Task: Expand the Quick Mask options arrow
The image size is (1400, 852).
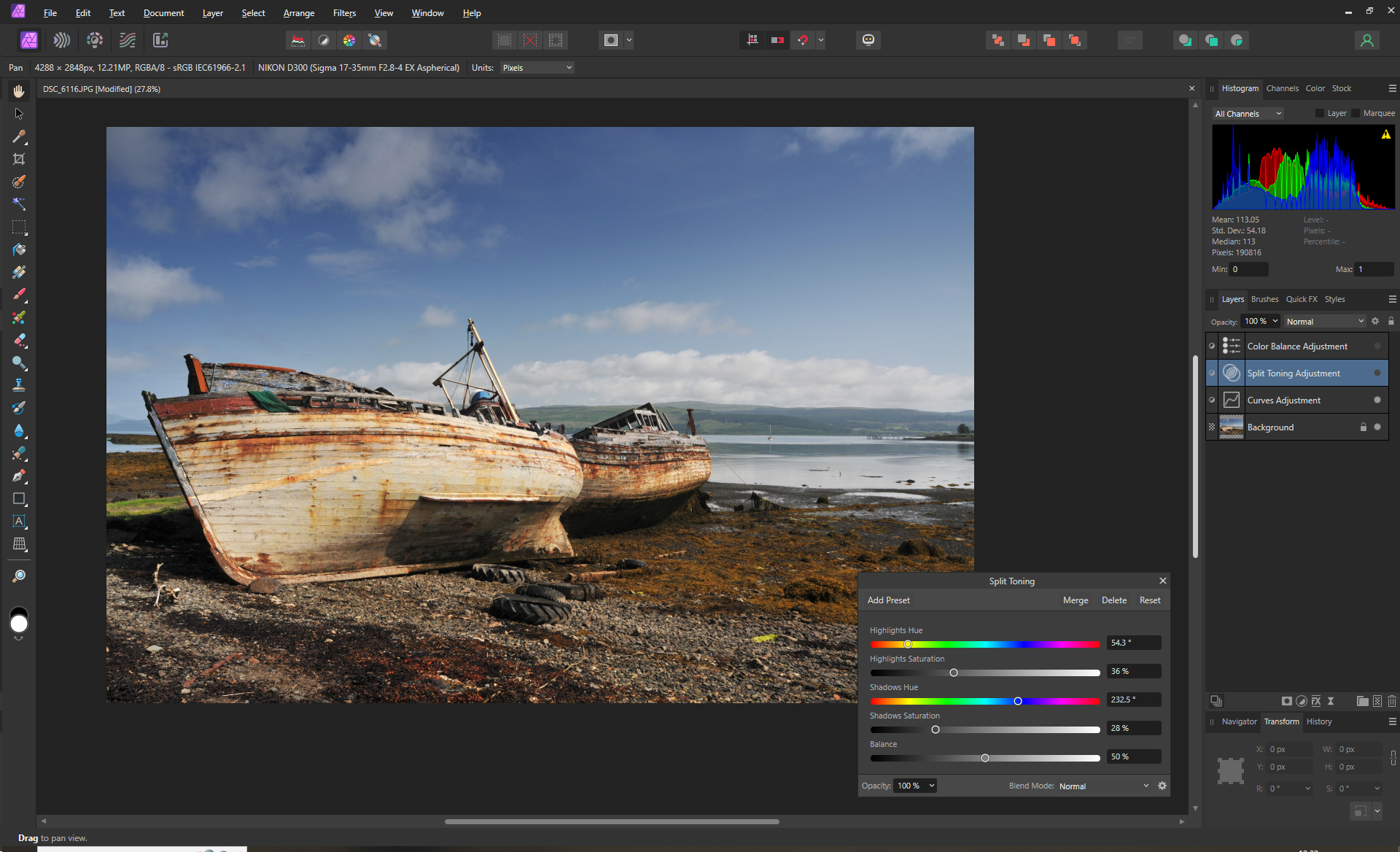Action: click(x=629, y=40)
